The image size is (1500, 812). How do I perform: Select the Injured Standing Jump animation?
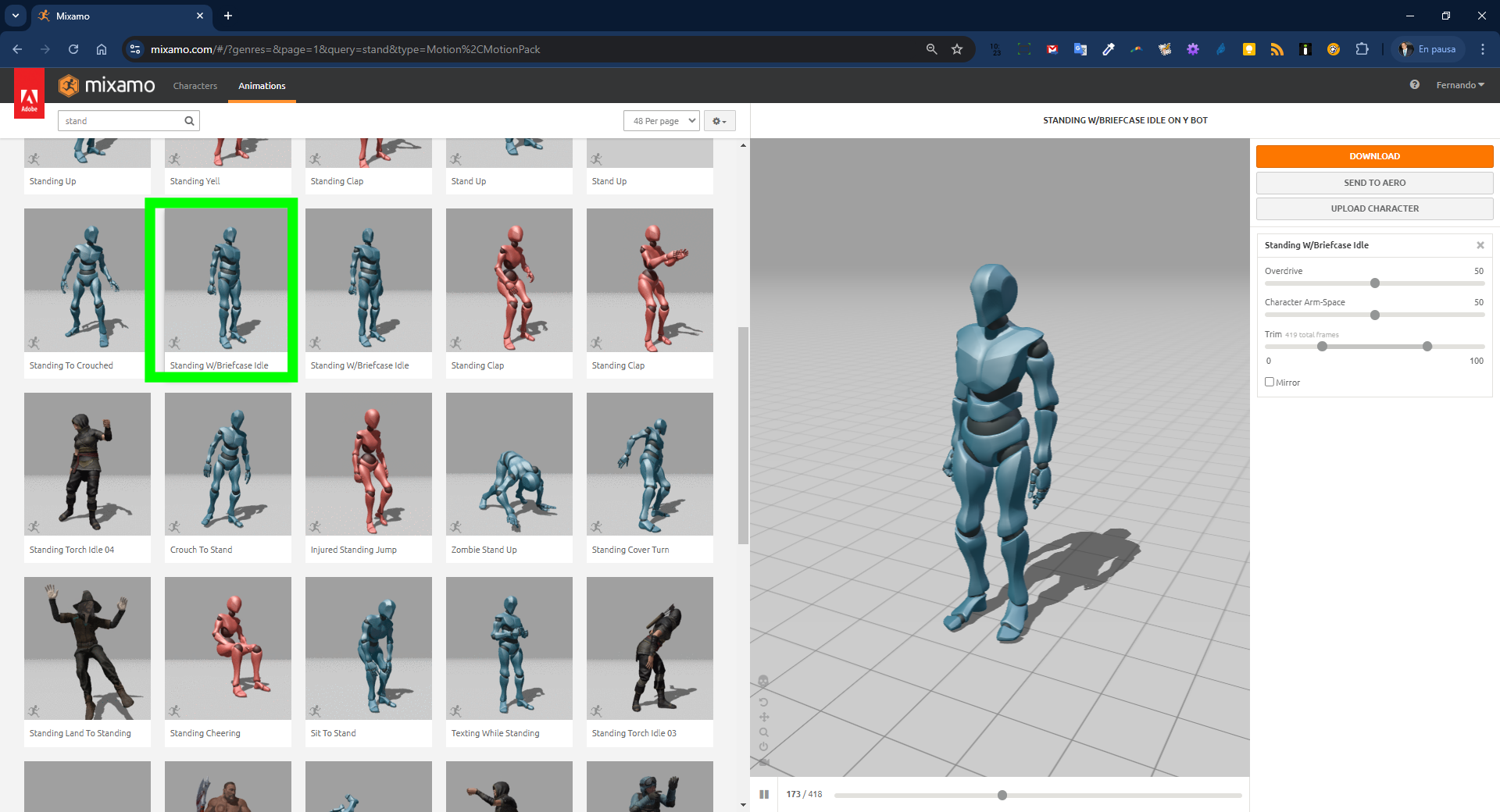point(369,477)
